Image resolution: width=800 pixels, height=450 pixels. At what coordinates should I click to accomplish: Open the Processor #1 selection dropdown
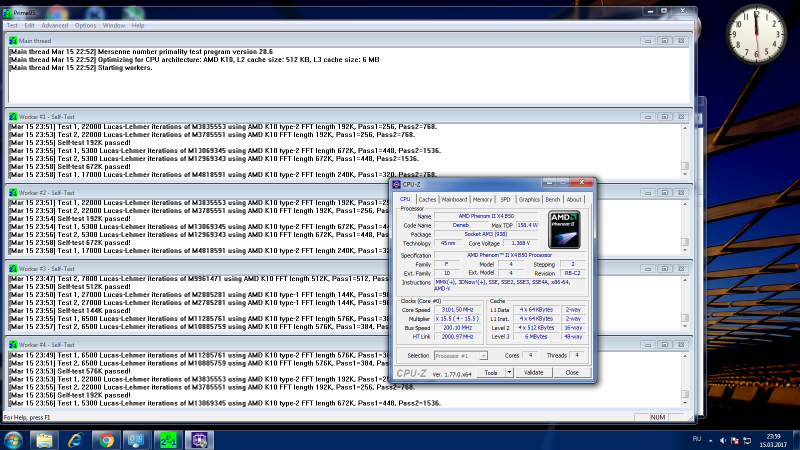[462, 355]
